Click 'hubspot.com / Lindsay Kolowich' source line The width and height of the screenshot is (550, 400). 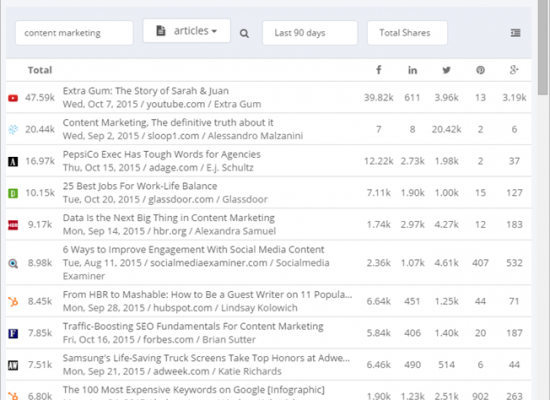click(x=225, y=308)
